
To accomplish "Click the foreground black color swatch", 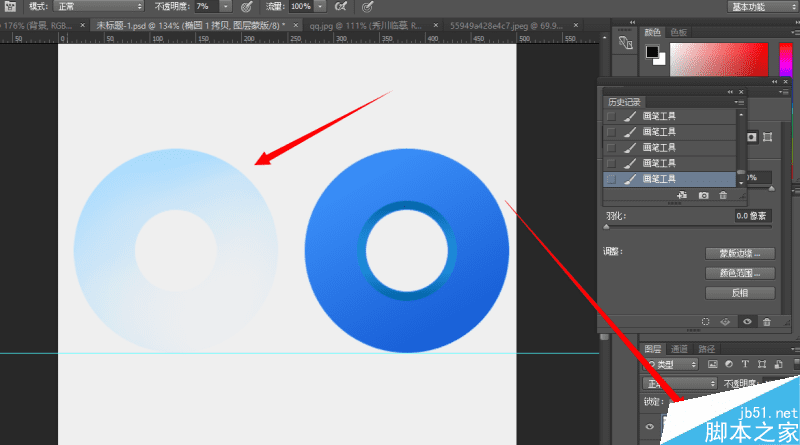I will [652, 52].
